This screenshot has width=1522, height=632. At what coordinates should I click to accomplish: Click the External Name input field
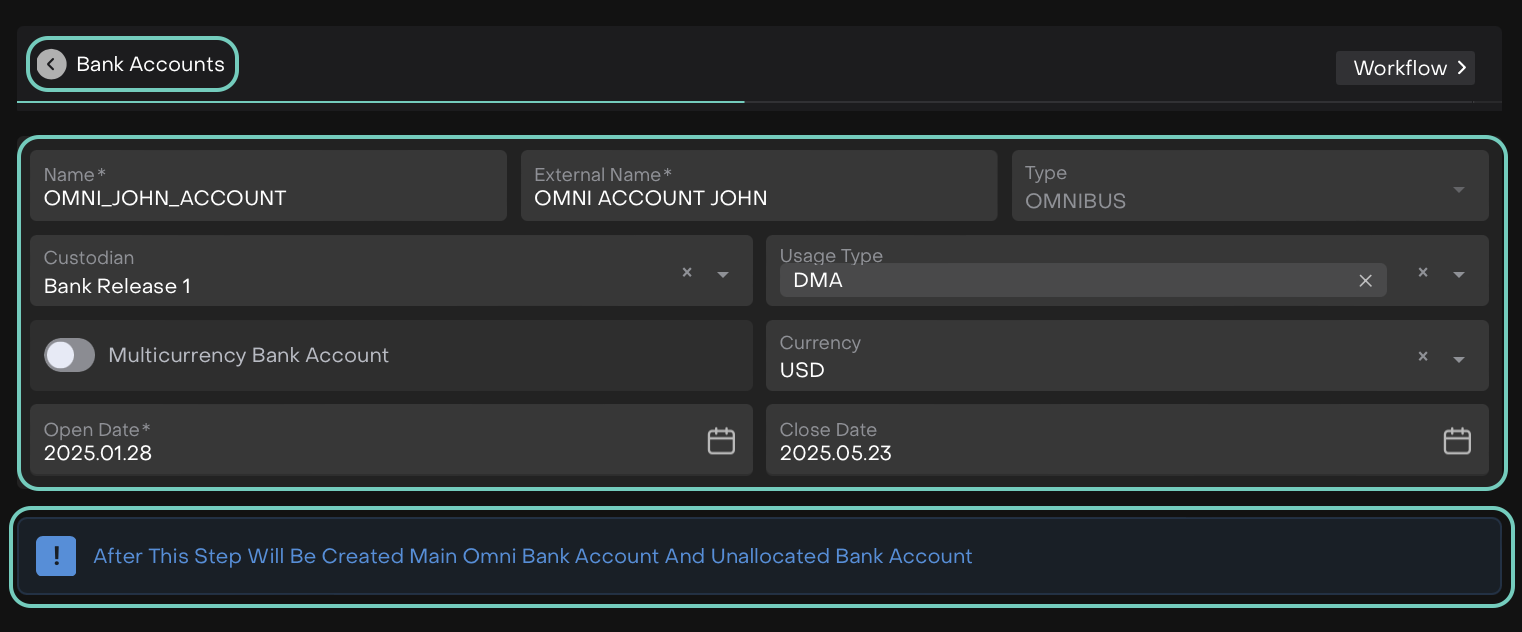[x=758, y=198]
